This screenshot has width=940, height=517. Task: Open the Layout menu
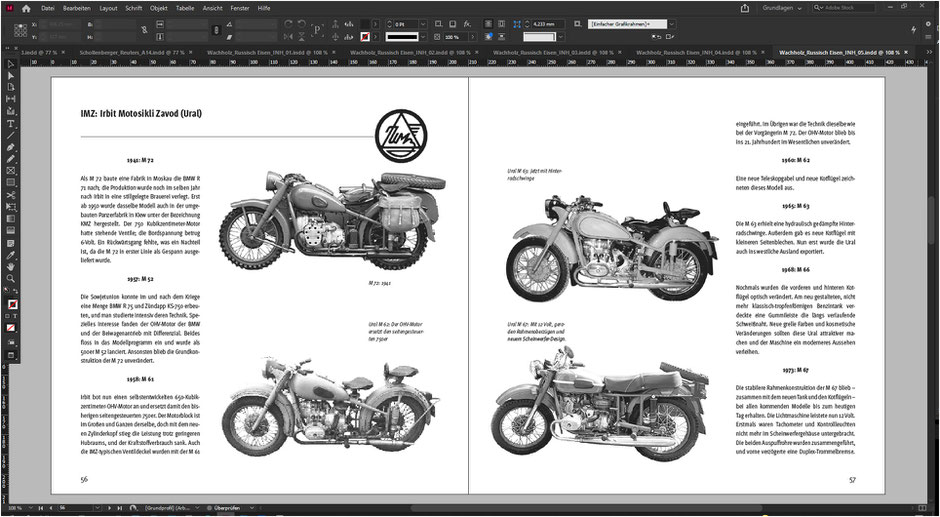109,8
